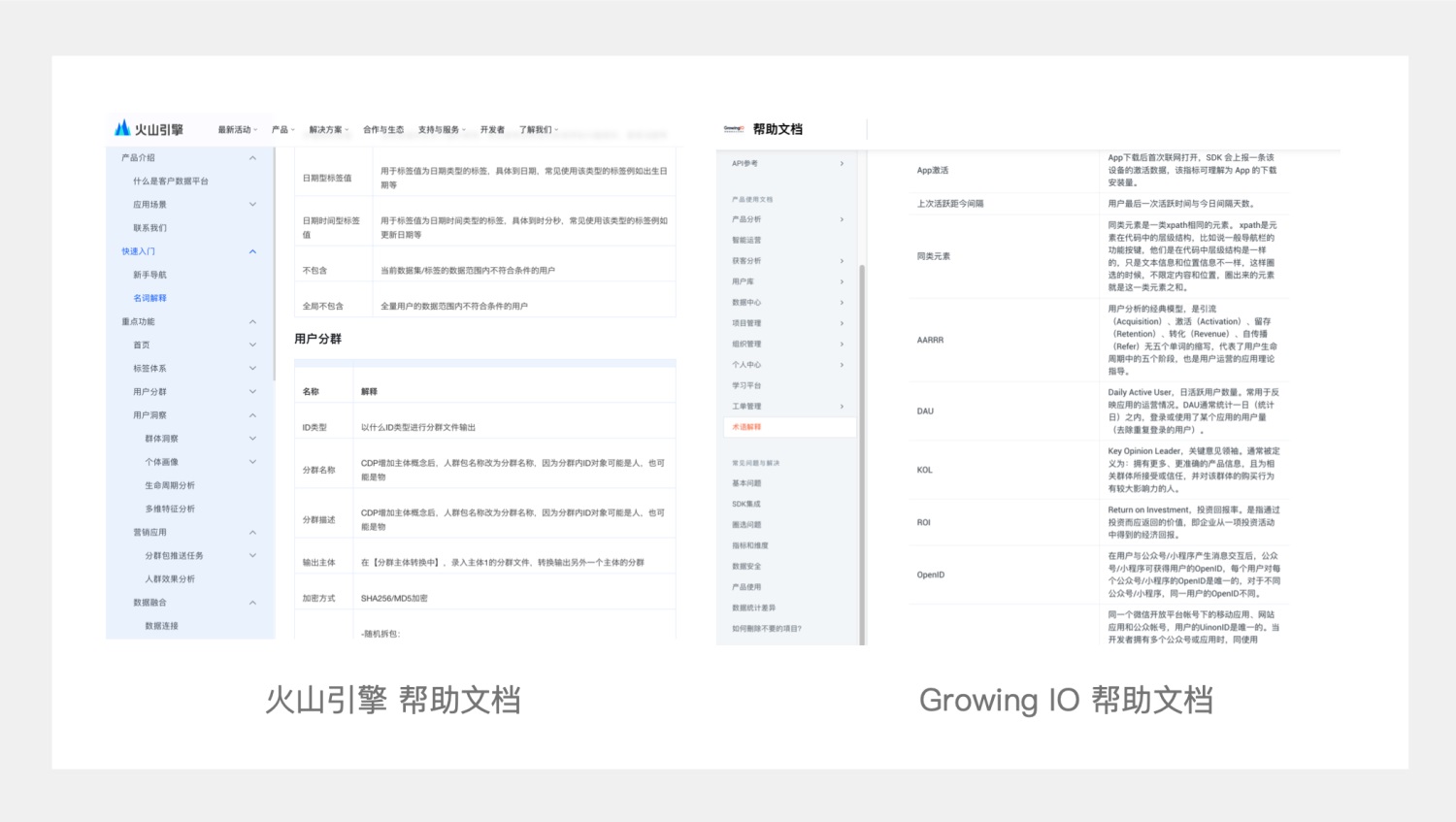Screen dimensions: 1456x822
Task: Click the 火山引擎 sidebar scrollbar
Action: point(275,264)
